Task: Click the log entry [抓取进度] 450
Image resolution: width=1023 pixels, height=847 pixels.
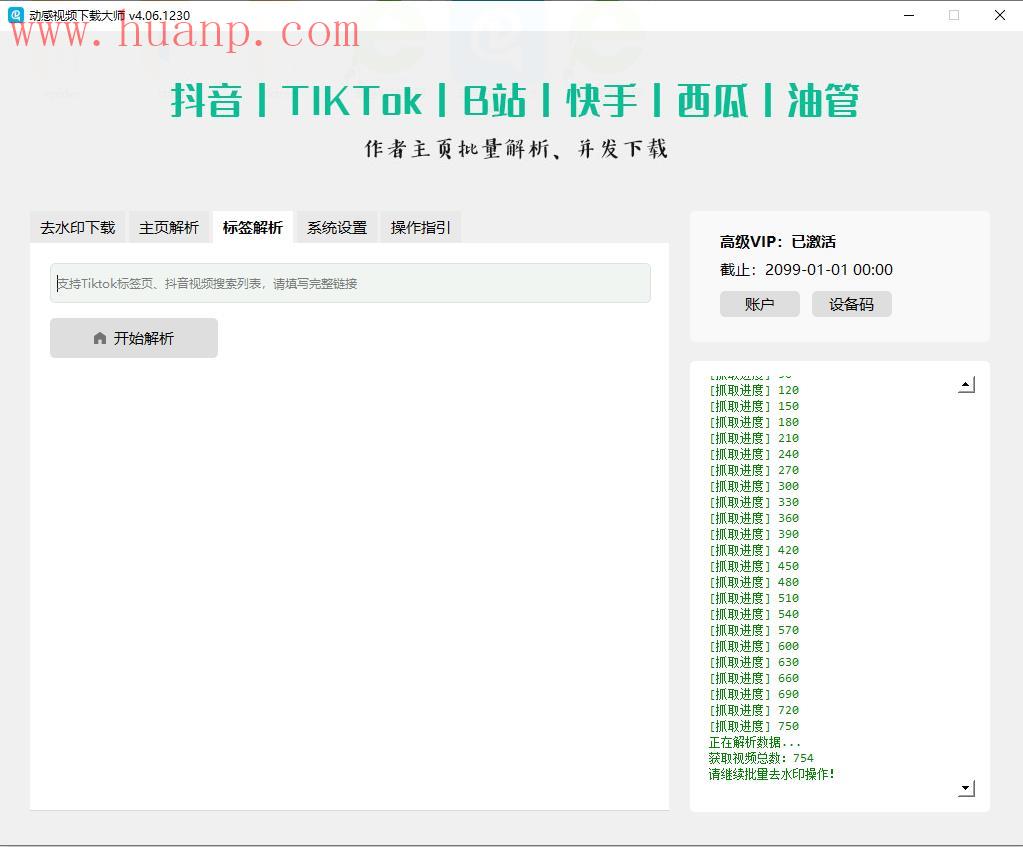Action: coord(754,566)
